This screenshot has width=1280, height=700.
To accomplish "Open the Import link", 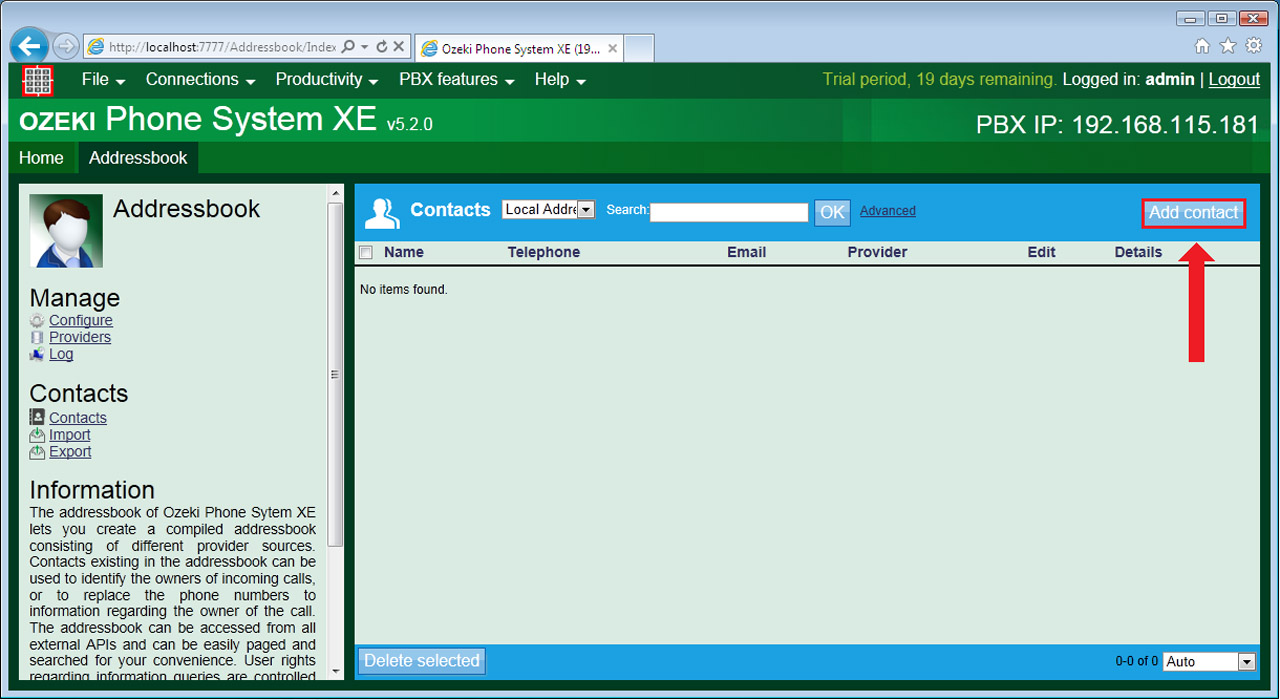I will click(70, 435).
